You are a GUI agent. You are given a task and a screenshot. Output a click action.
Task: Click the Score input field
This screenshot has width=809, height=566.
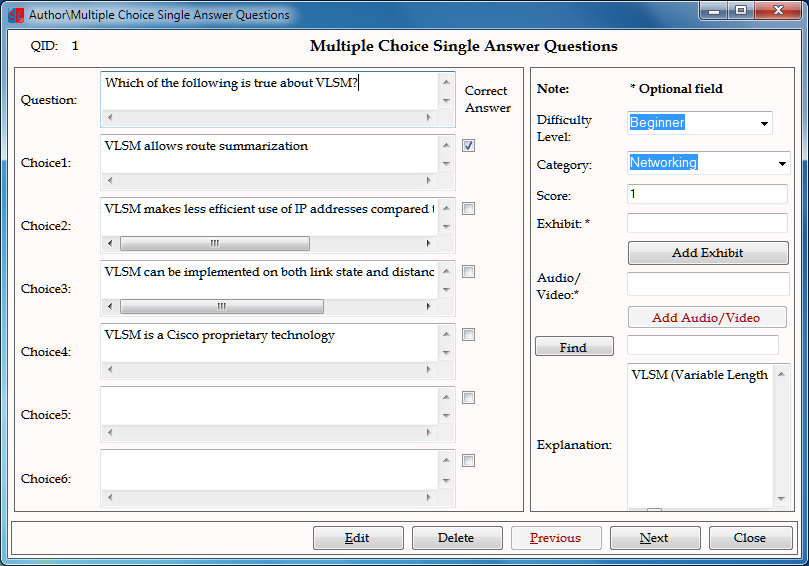707,194
